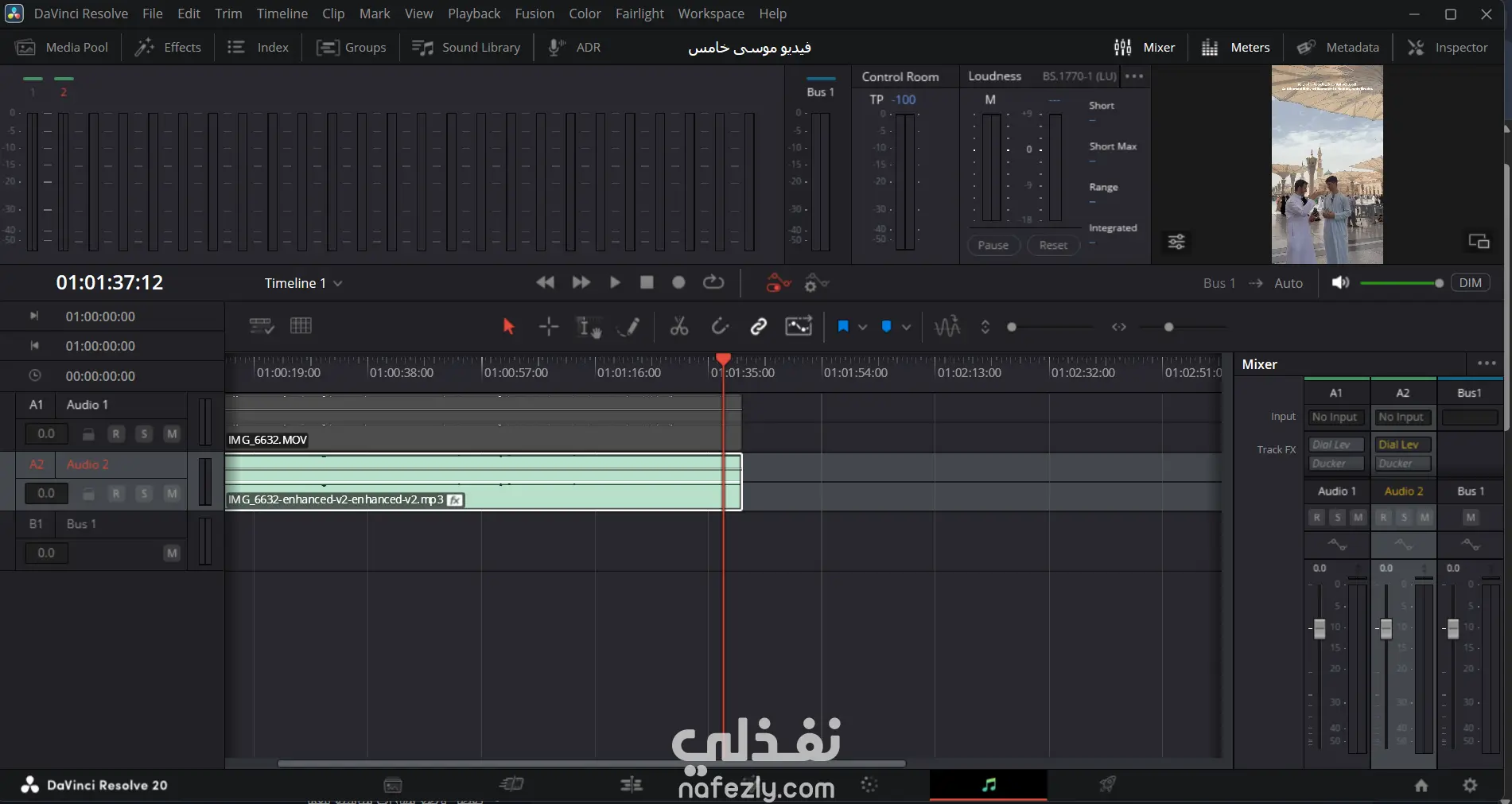
Task: Open the ADR panel
Action: pyautogui.click(x=574, y=48)
